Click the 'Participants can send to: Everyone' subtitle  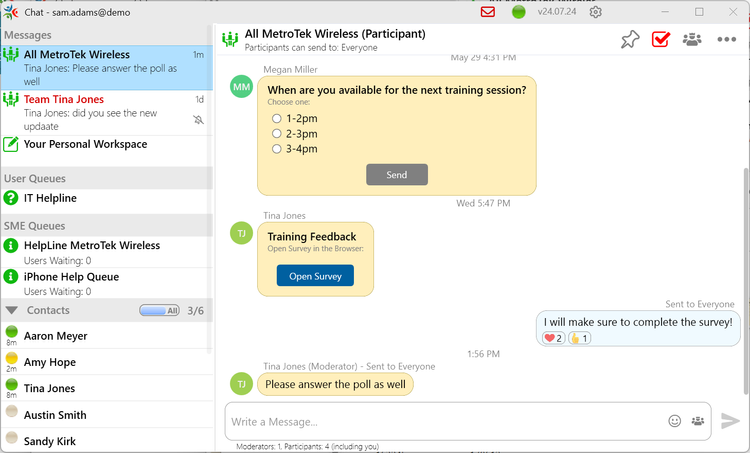[311, 47]
